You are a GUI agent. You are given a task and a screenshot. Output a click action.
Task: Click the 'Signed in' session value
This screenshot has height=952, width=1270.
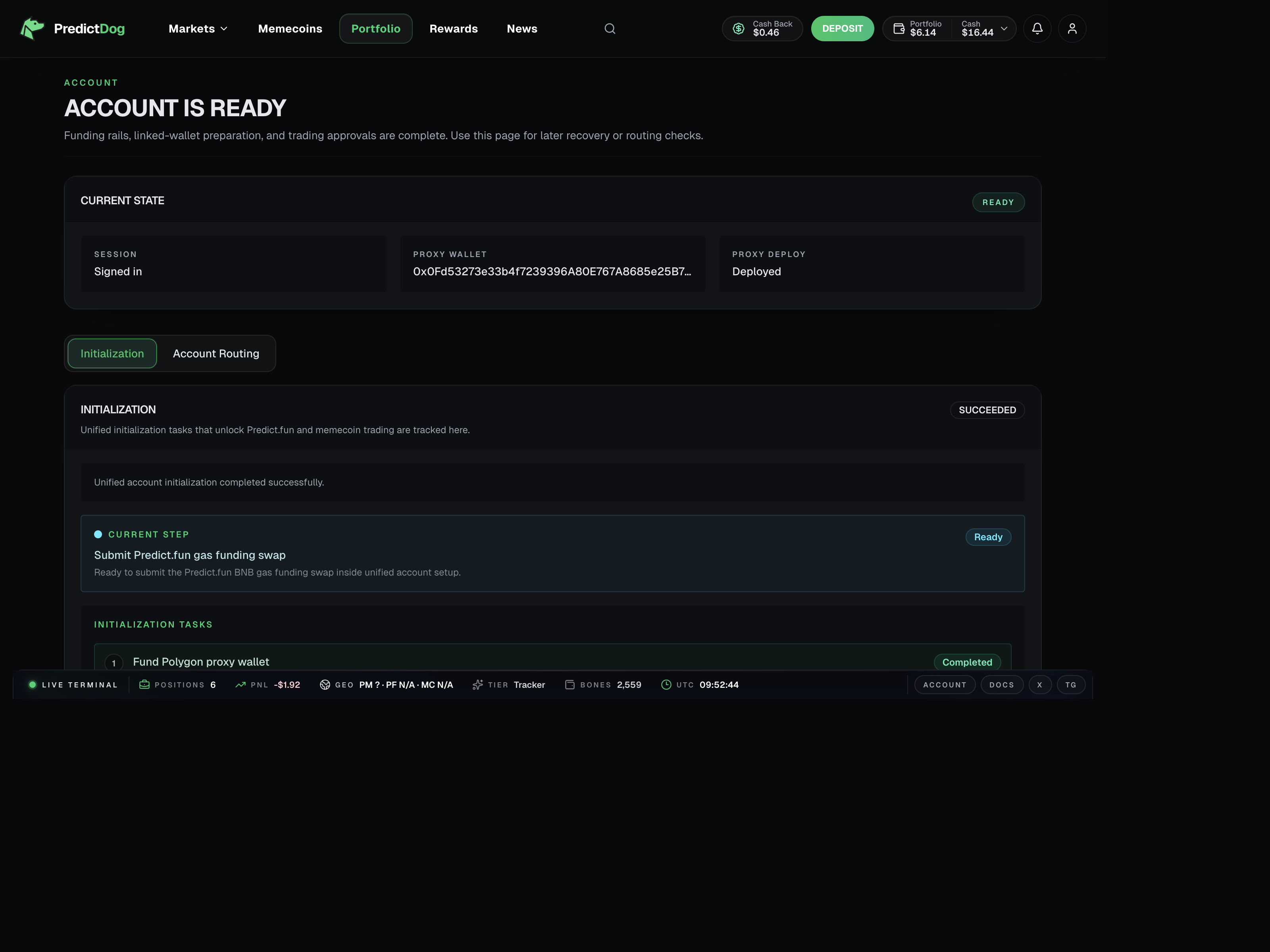tap(118, 271)
